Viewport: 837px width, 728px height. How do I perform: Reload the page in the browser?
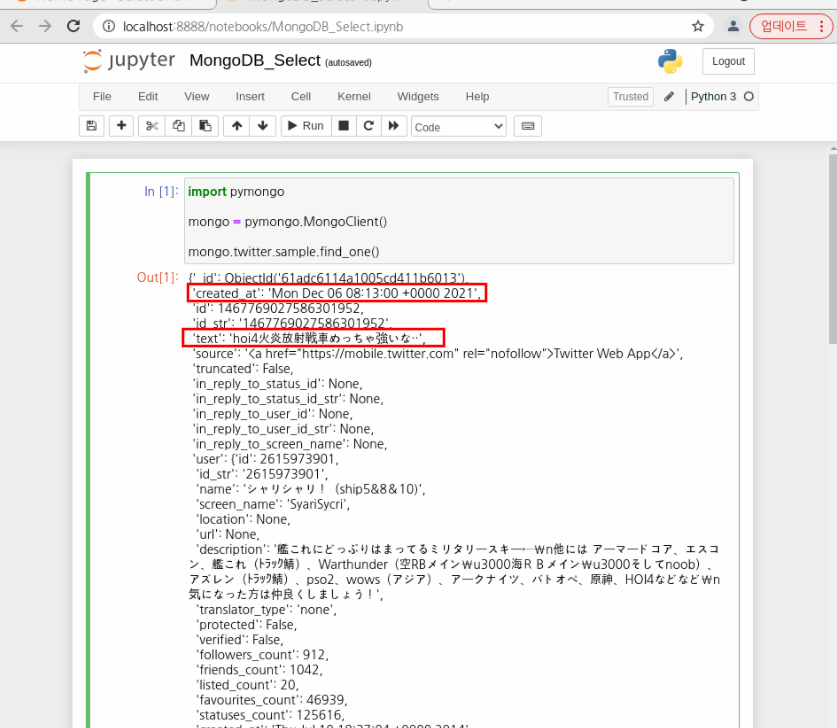pos(74,26)
